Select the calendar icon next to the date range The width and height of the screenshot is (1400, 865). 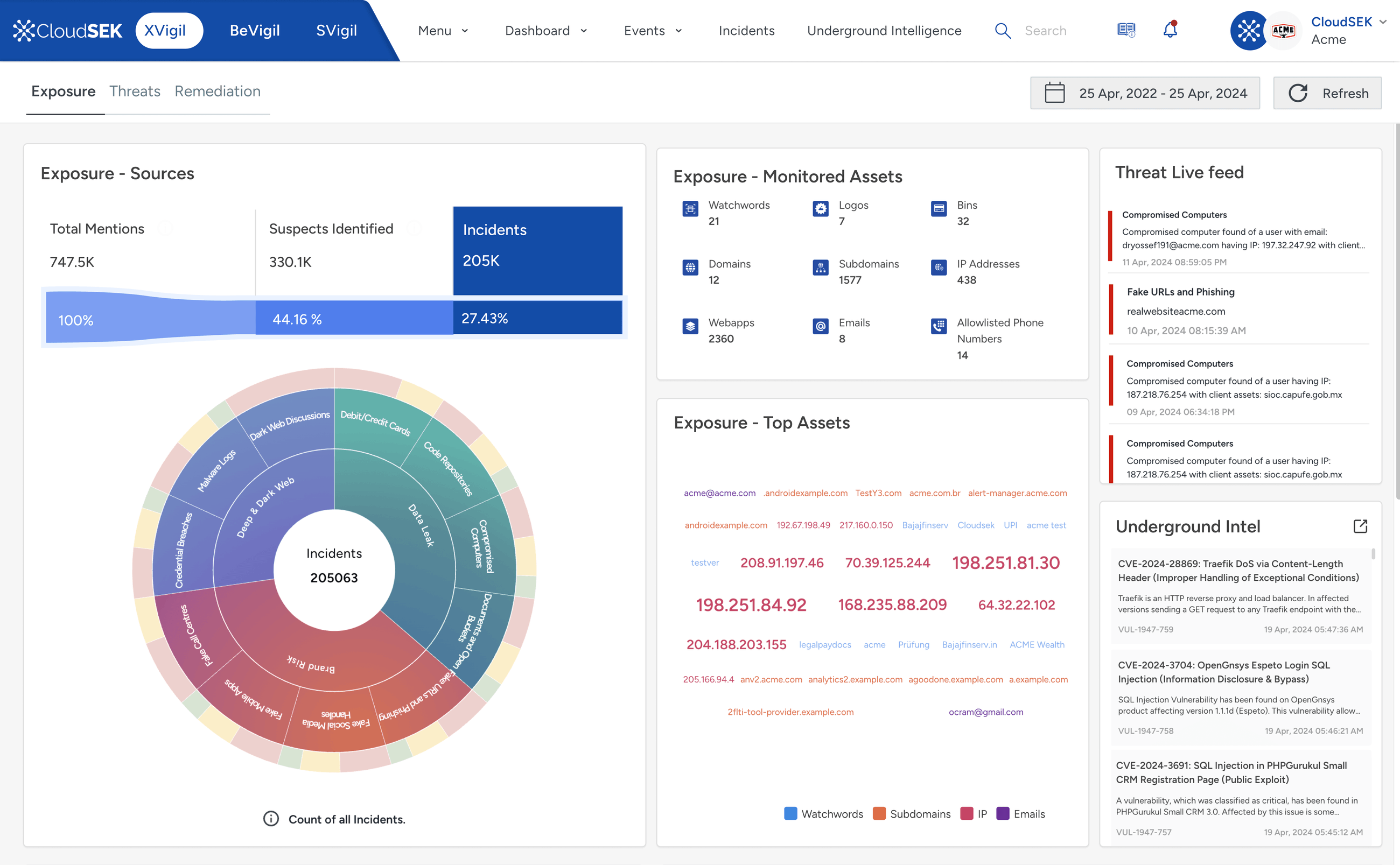pos(1055,93)
